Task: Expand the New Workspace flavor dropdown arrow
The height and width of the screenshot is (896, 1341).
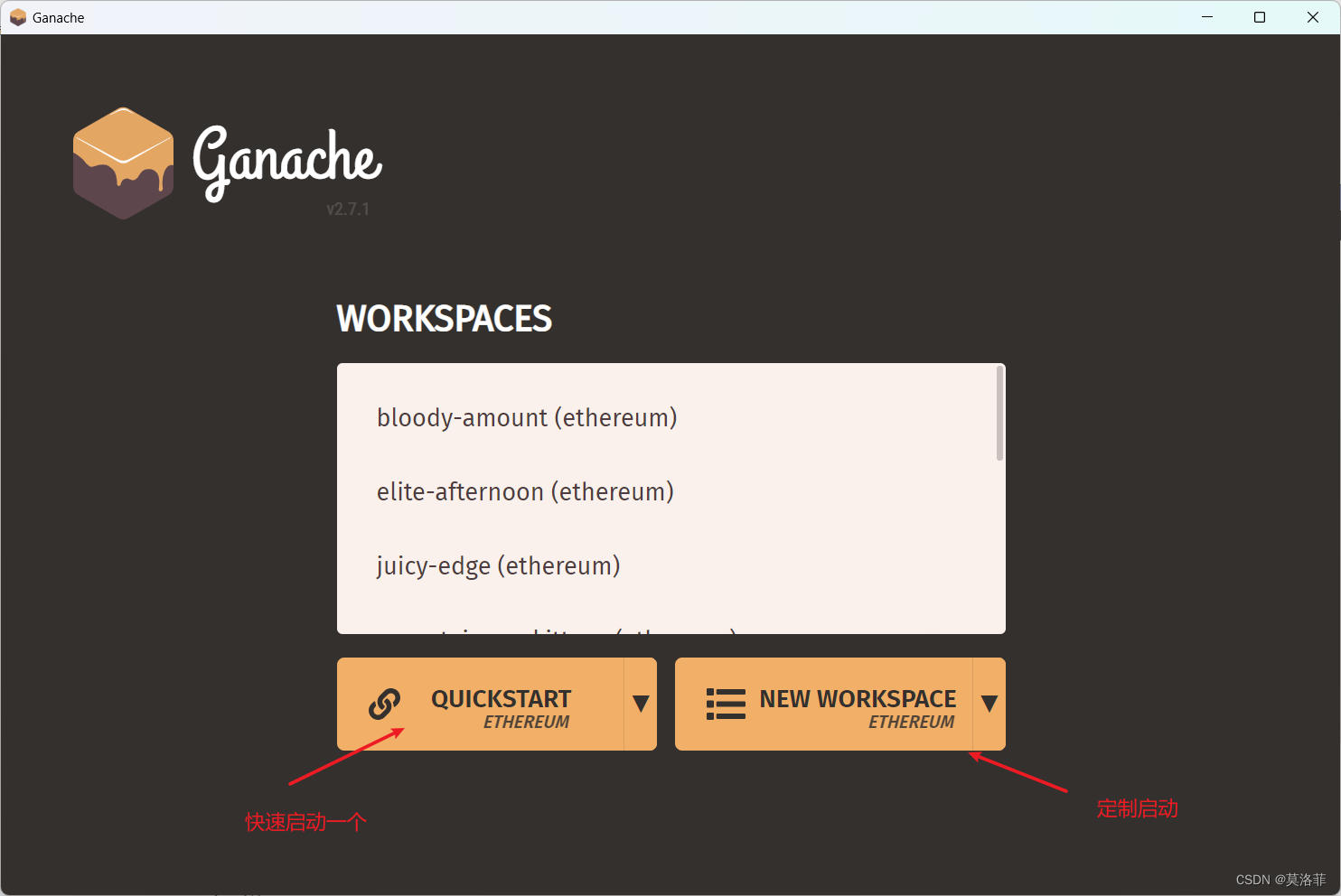Action: pyautogui.click(x=989, y=704)
